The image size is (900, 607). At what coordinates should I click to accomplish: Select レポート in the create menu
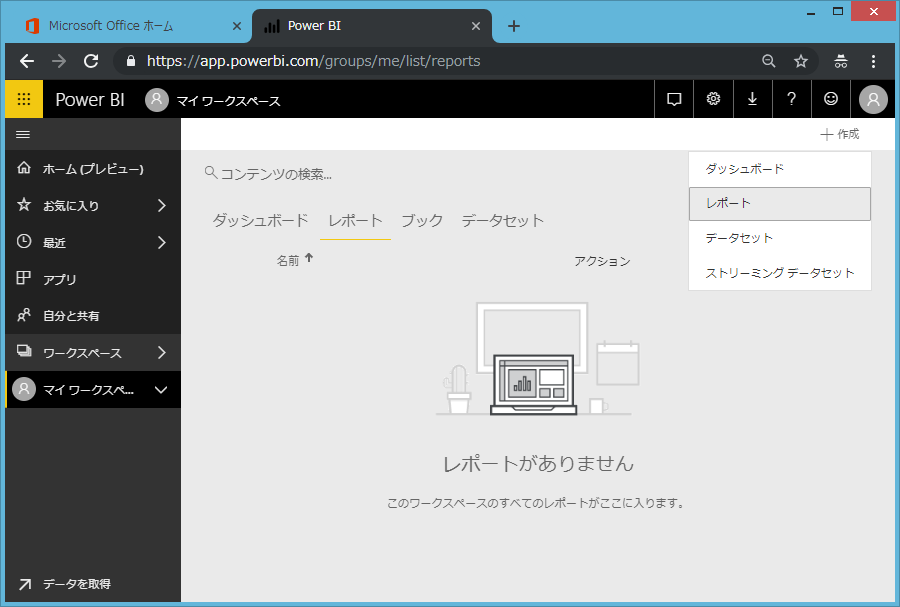[x=779, y=204]
